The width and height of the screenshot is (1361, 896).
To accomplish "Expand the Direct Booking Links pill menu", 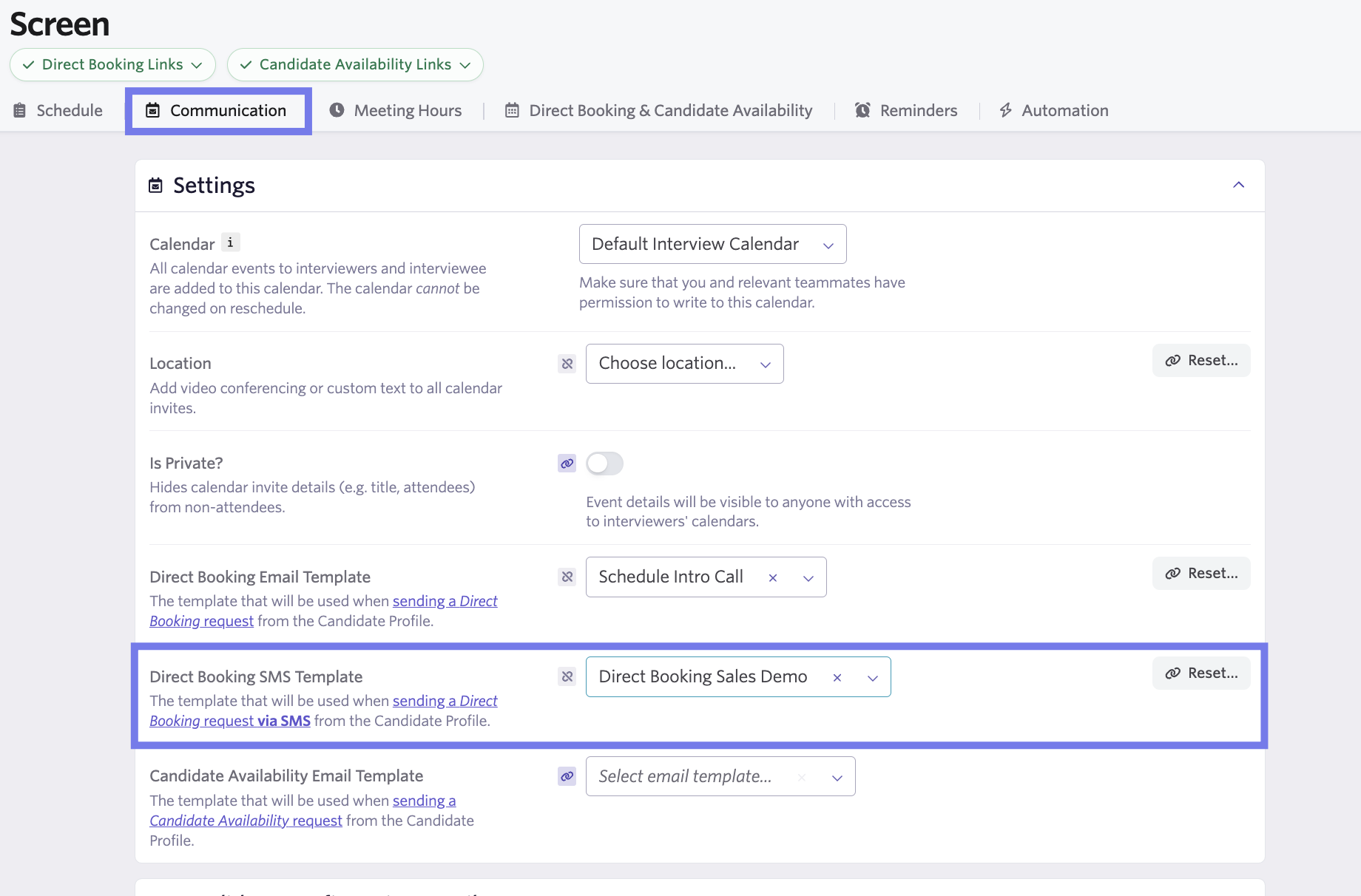I will click(x=112, y=64).
